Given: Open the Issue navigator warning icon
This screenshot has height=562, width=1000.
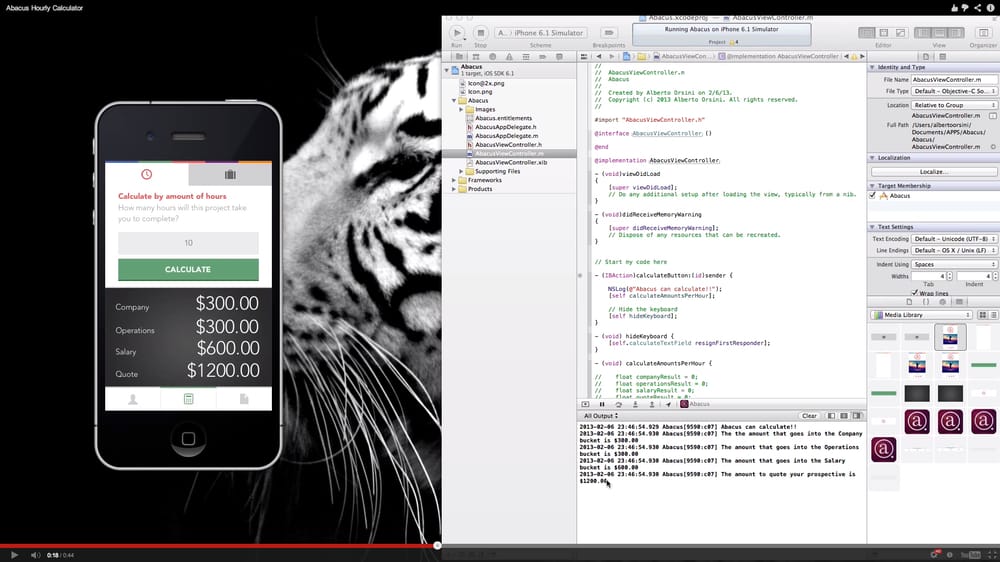Looking at the screenshot, I should [x=509, y=57].
